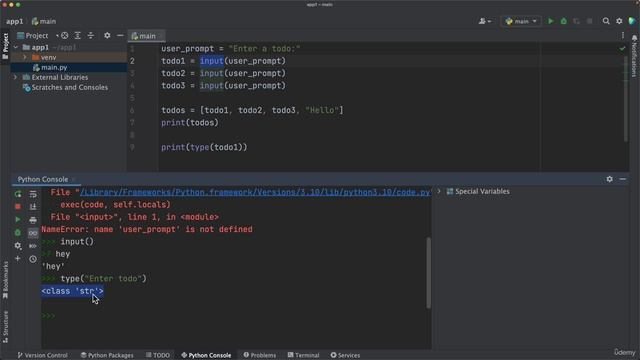Execute the current statement in the console
640x360 pixels.
(18, 220)
